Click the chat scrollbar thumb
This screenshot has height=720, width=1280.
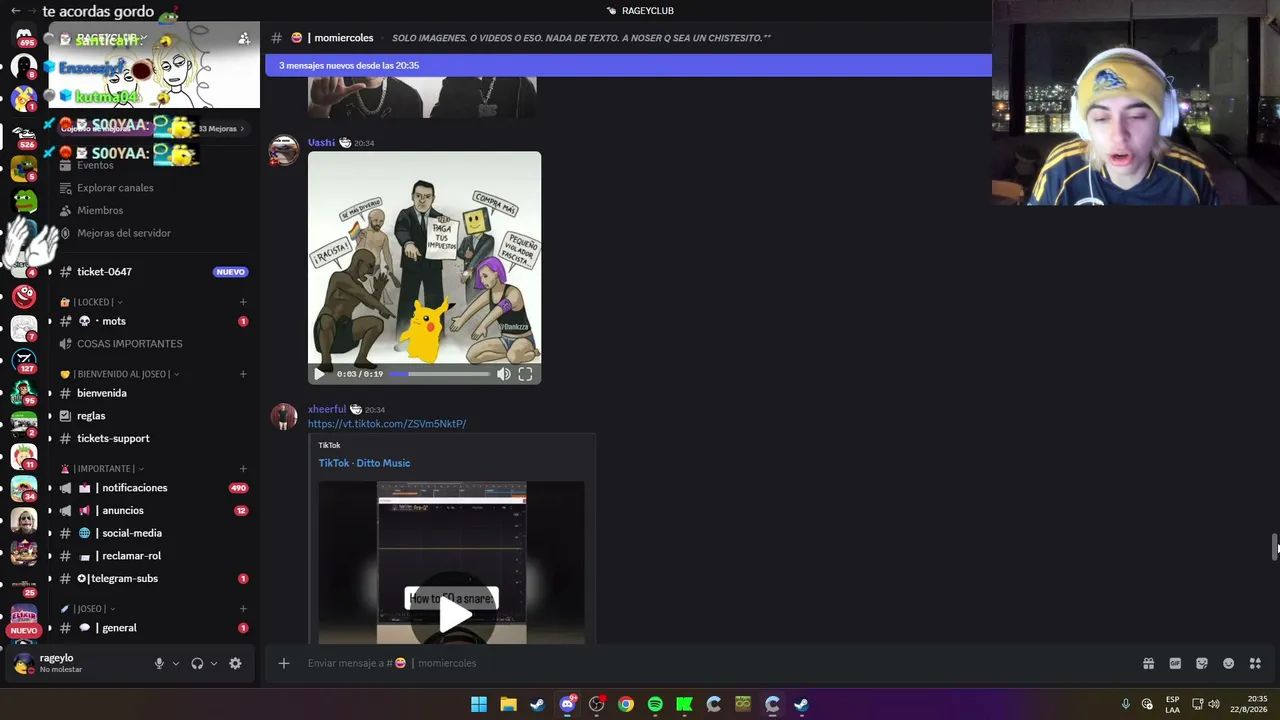pyautogui.click(x=1275, y=548)
